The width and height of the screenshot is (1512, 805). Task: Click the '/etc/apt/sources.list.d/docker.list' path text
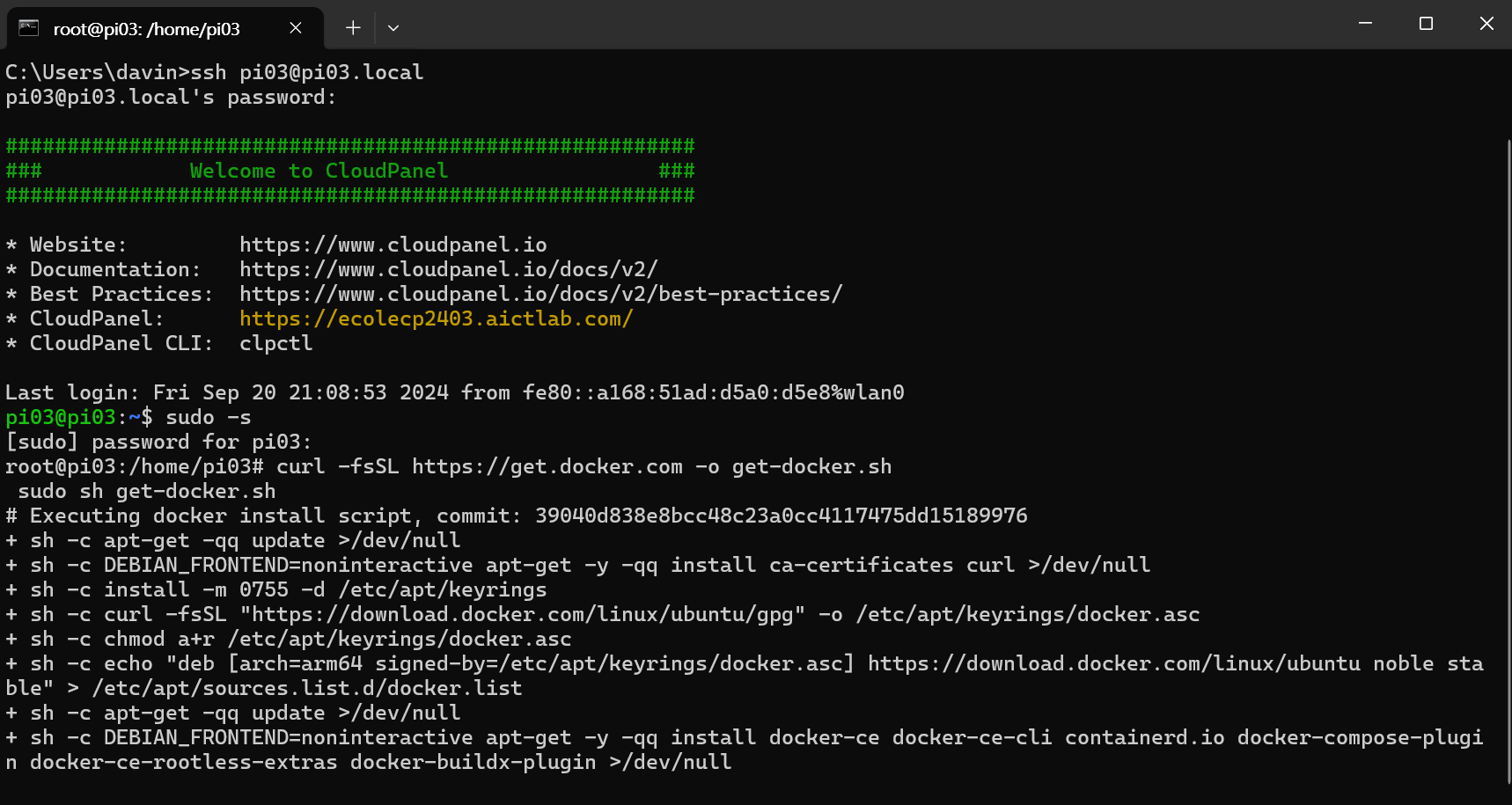pos(307,688)
